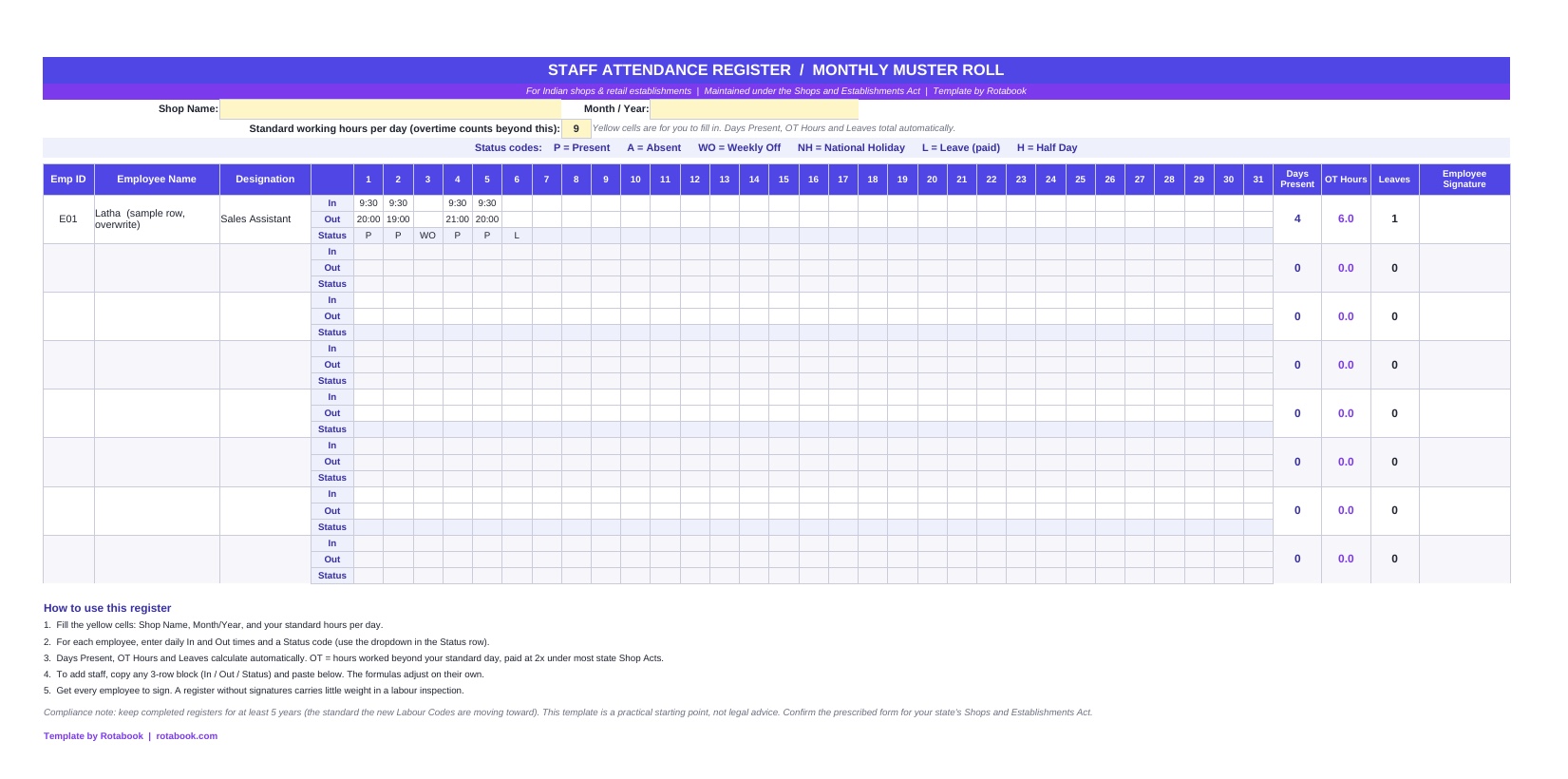The height and width of the screenshot is (779, 1568).
Task: Select the 'Latha (sample row, overwrite)' name cell
Action: [157, 219]
